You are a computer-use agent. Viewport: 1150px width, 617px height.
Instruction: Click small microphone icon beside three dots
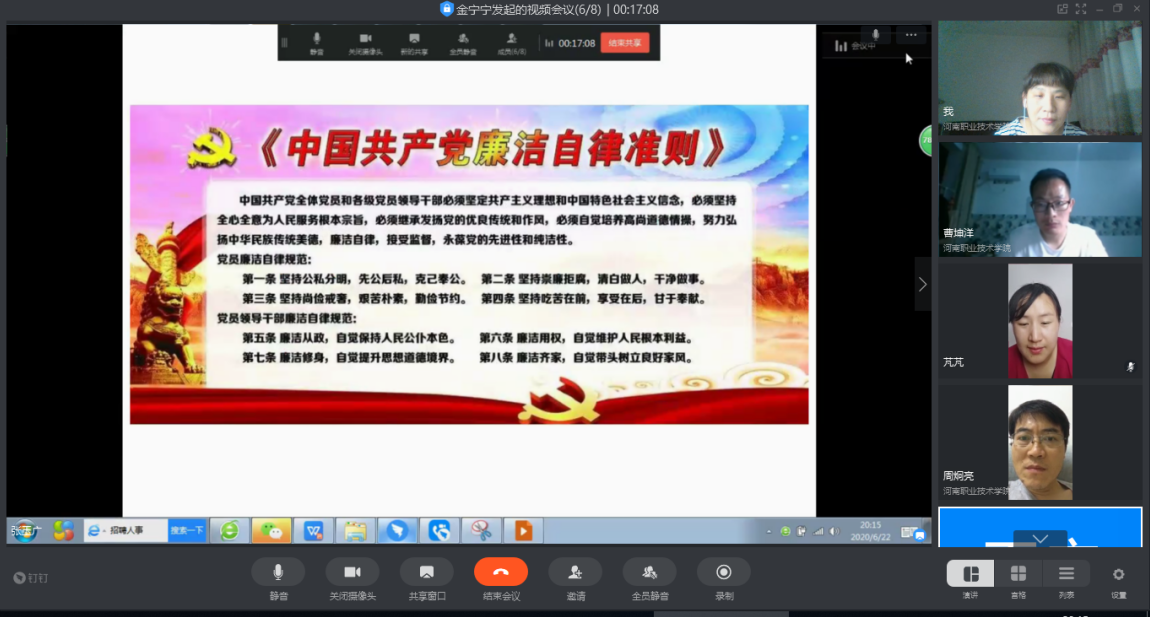tap(875, 34)
